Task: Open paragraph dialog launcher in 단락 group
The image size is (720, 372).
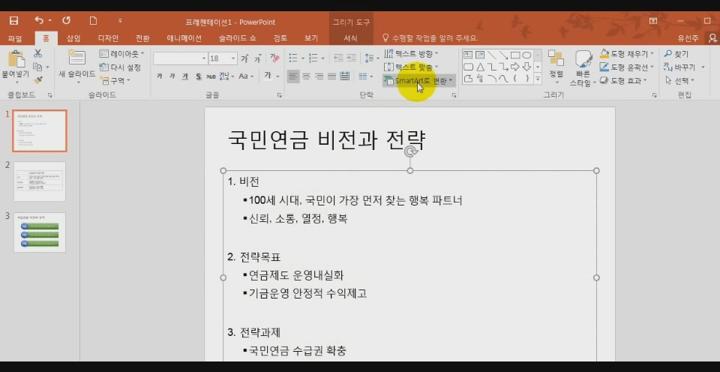Action: 454,95
